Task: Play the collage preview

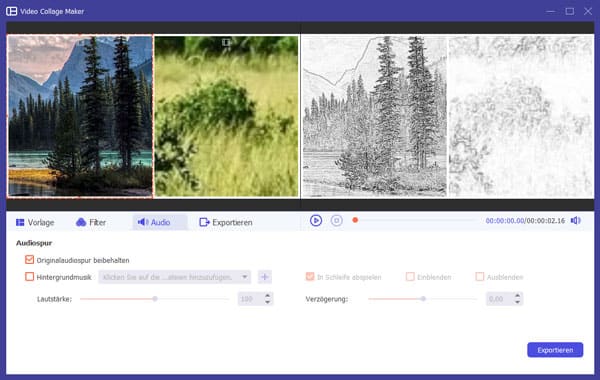Action: tap(316, 221)
